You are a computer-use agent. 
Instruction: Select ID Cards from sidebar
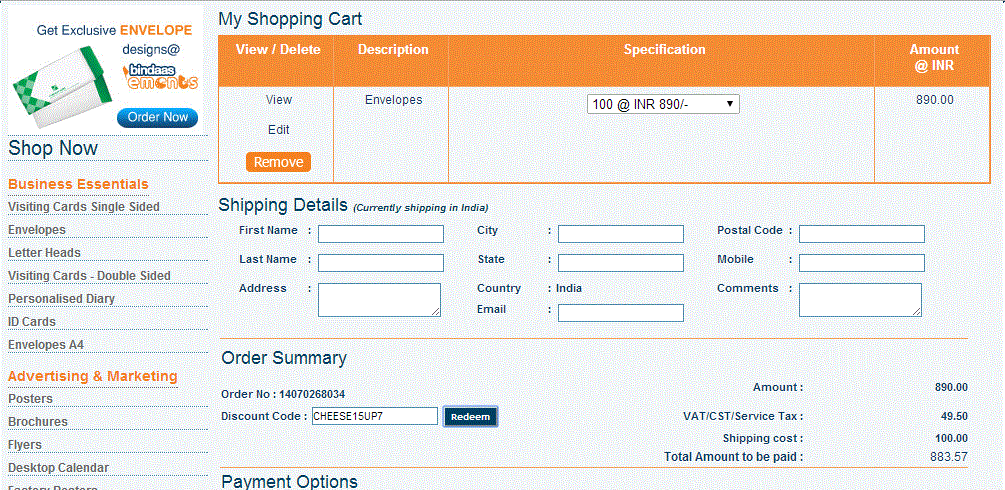[32, 322]
